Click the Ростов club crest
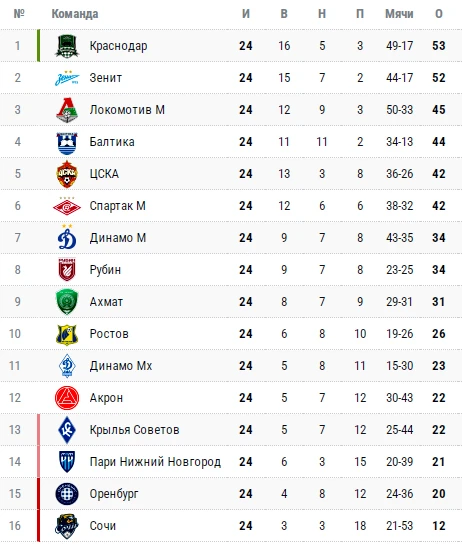This screenshot has height=551, width=462. tap(67, 334)
